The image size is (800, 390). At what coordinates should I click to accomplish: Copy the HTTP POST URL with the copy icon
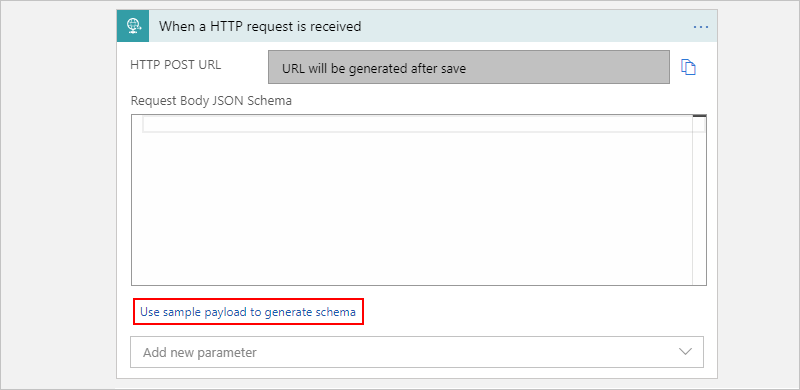point(689,67)
